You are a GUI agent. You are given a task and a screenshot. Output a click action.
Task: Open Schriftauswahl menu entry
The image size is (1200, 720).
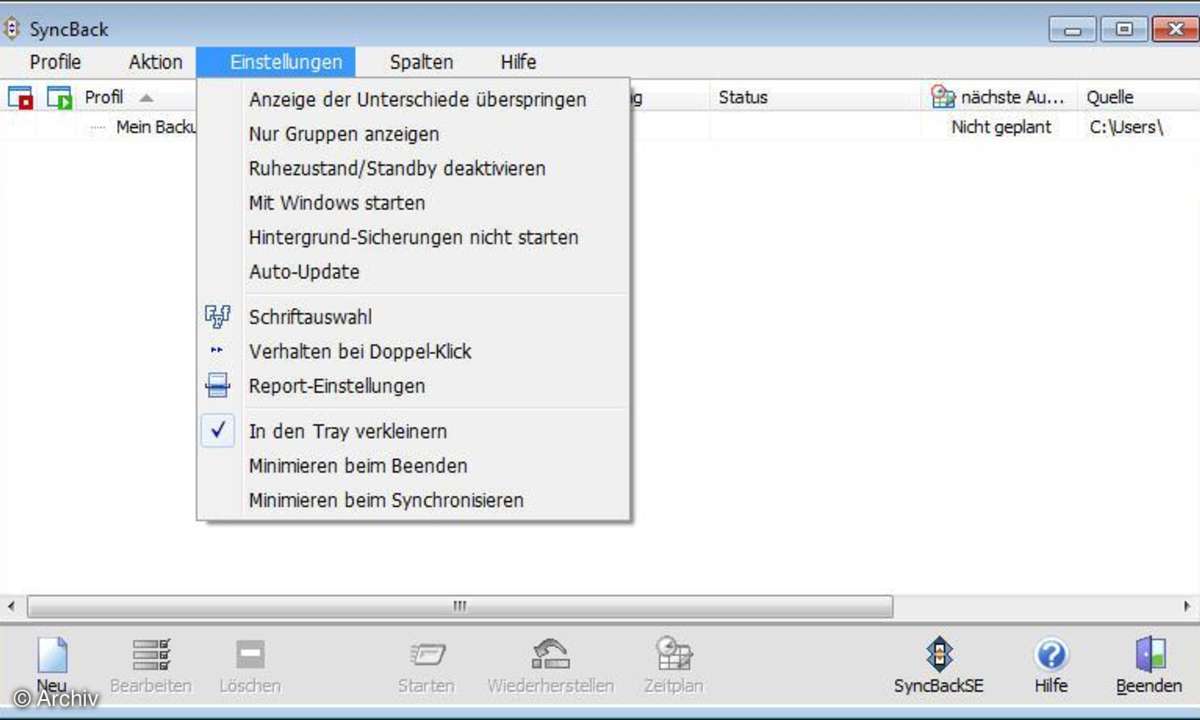click(414, 317)
